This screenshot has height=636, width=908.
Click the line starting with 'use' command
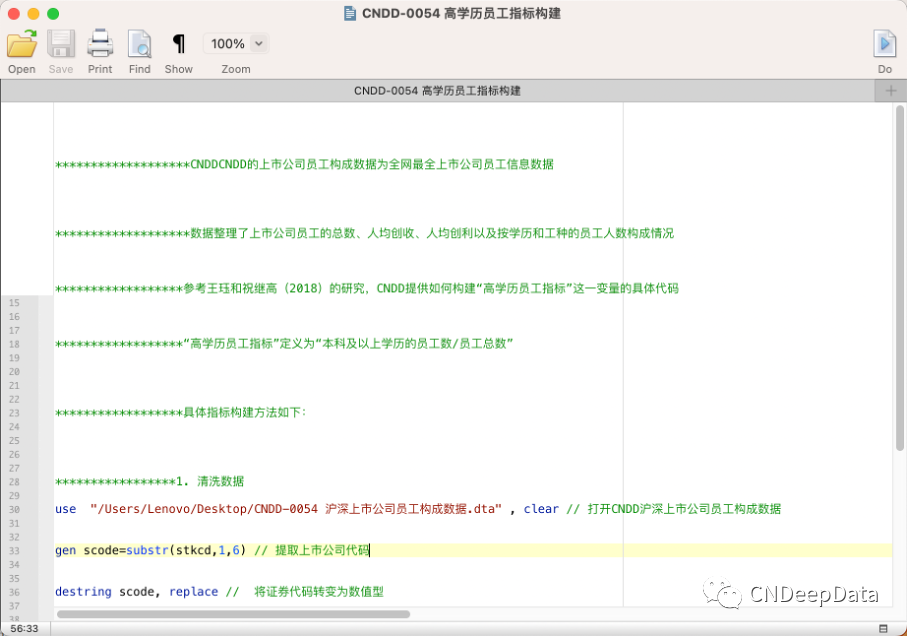pos(418,509)
